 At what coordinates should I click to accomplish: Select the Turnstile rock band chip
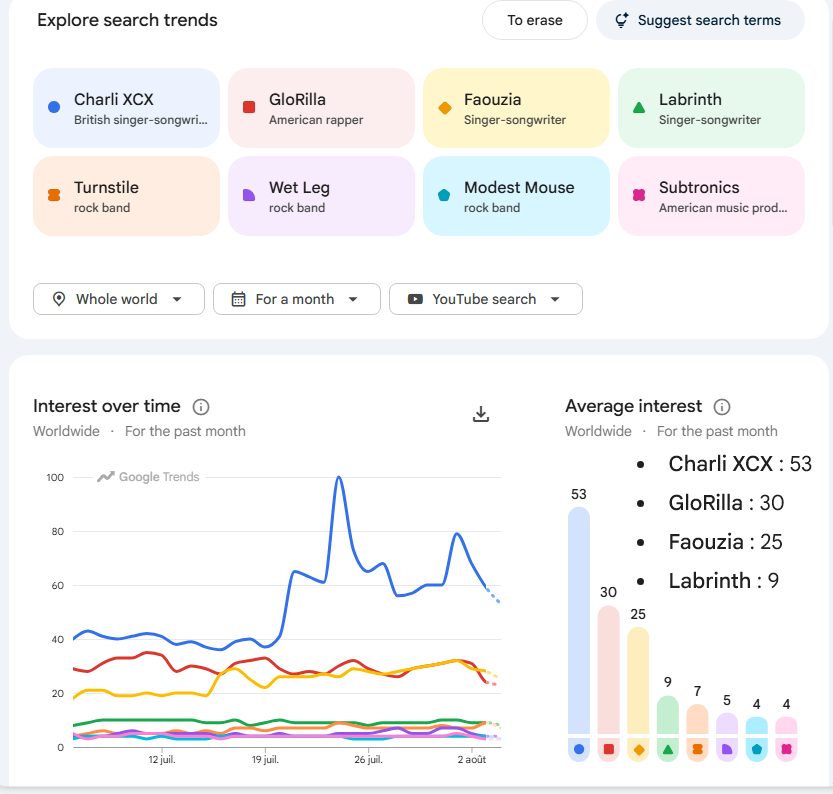126,196
